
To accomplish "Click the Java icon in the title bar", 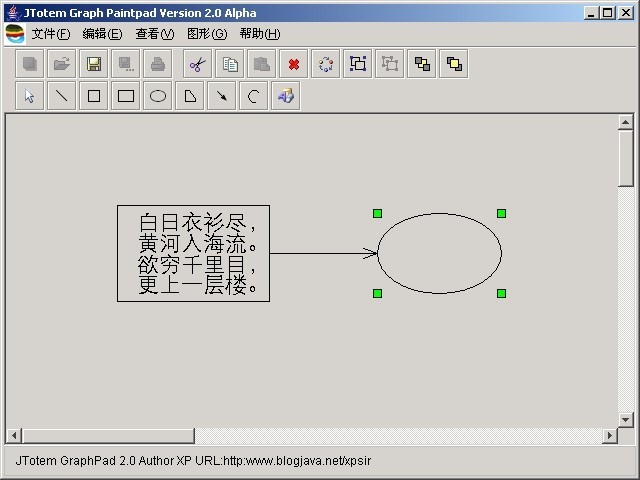I will [13, 13].
